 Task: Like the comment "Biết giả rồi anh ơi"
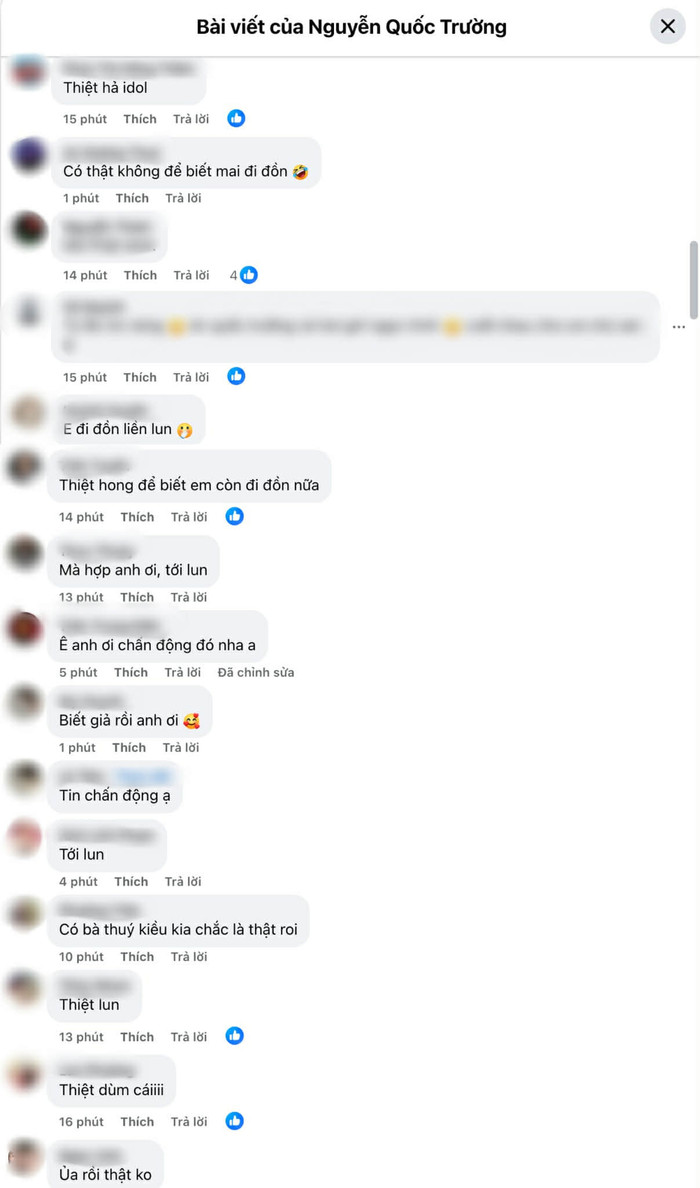[129, 747]
